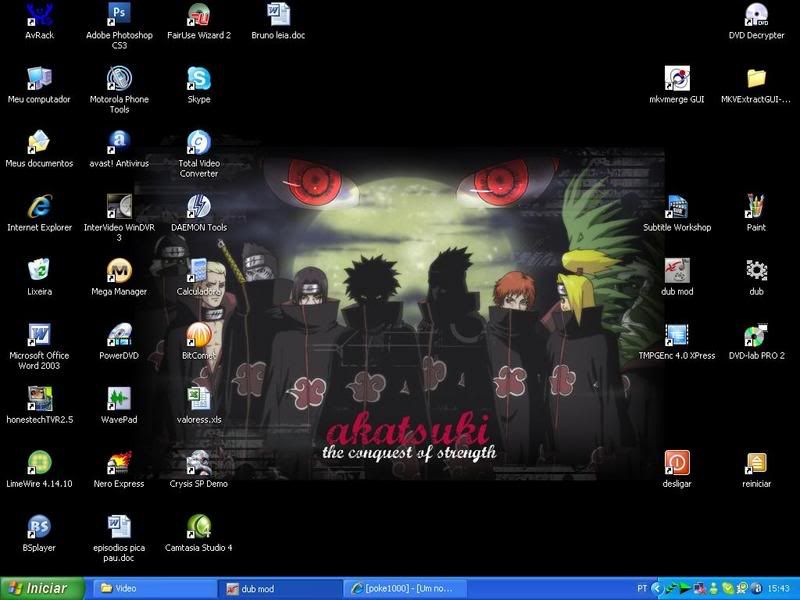The image size is (800, 600).
Task: Select the DAEMON Tools icon
Action: pos(199,207)
